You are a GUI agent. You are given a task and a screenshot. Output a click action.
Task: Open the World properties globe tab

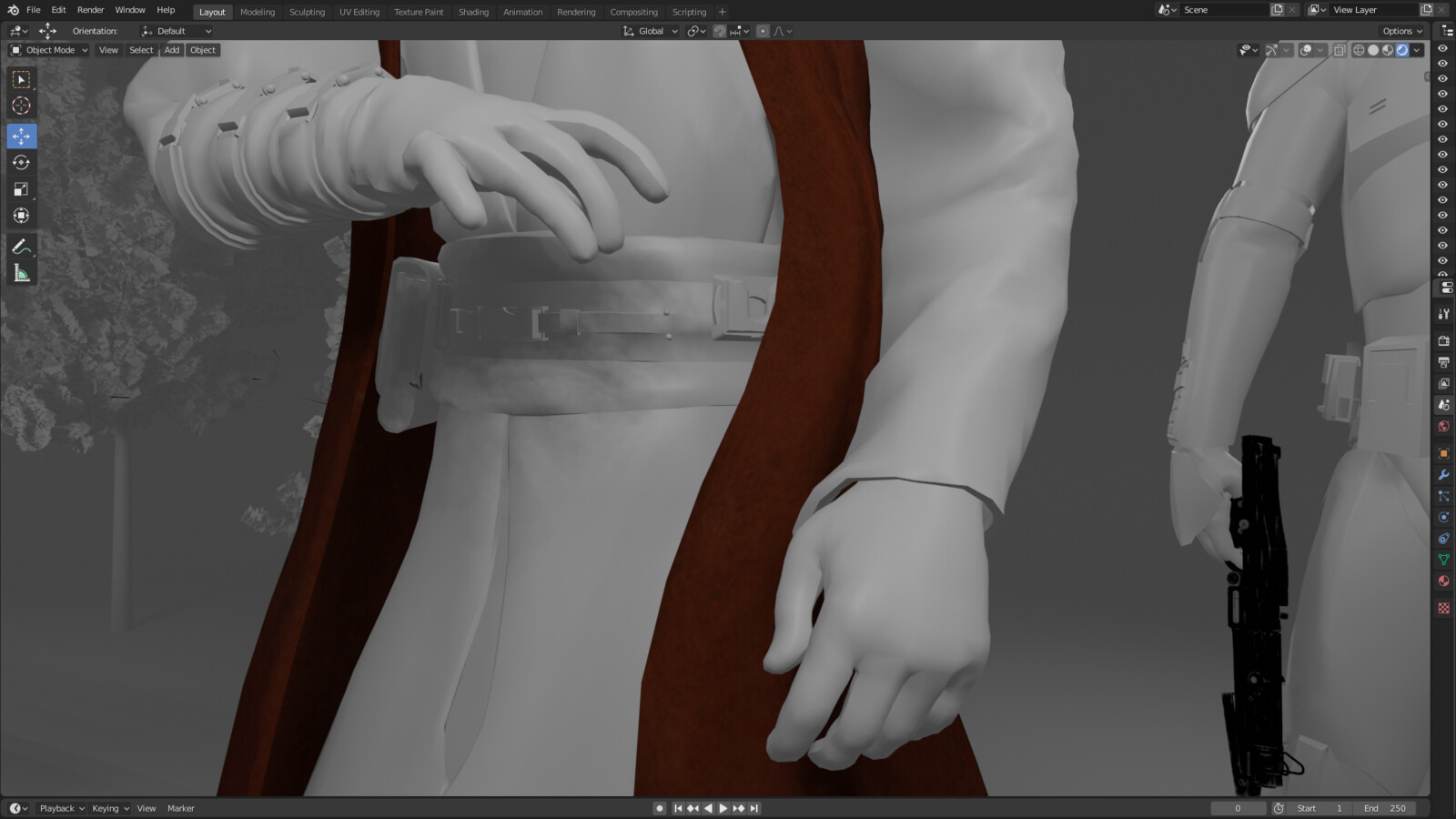click(1444, 426)
